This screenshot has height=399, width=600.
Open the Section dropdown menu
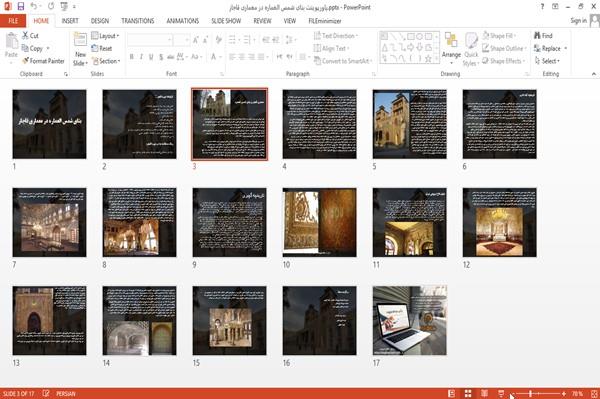(x=106, y=61)
